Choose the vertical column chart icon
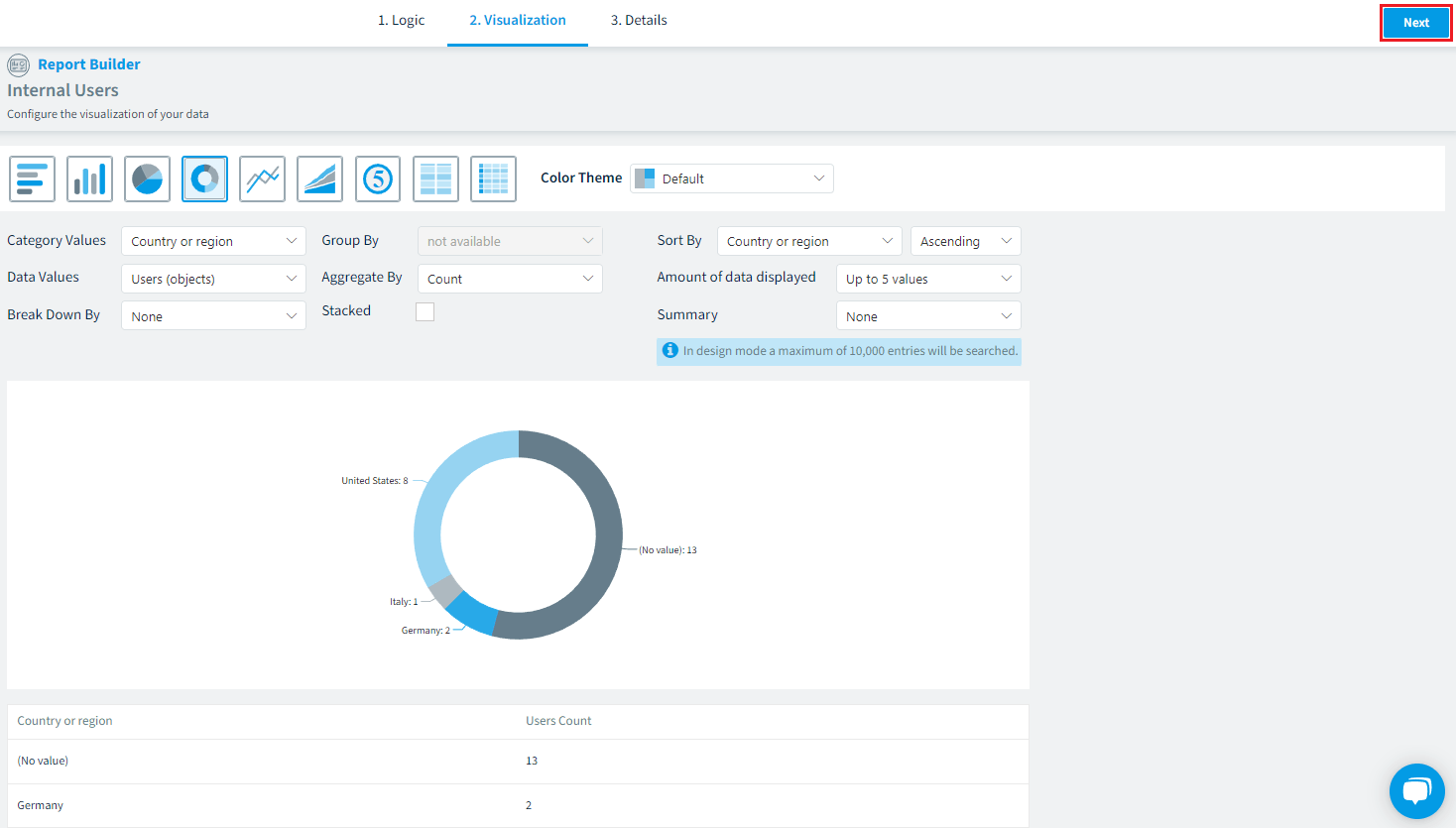Screen dimensions: 1456x828 pos(89,178)
